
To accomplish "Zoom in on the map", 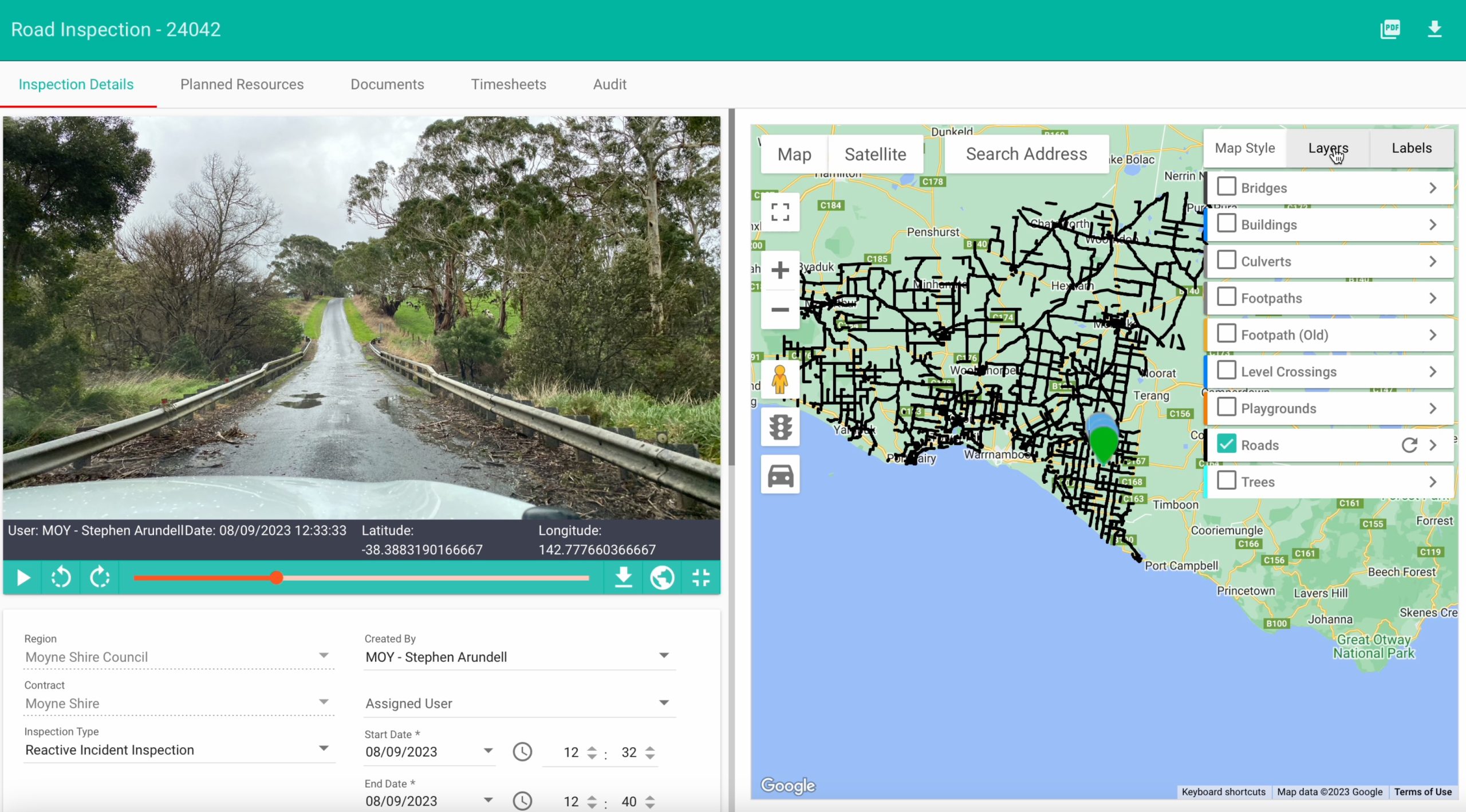I will coord(780,270).
